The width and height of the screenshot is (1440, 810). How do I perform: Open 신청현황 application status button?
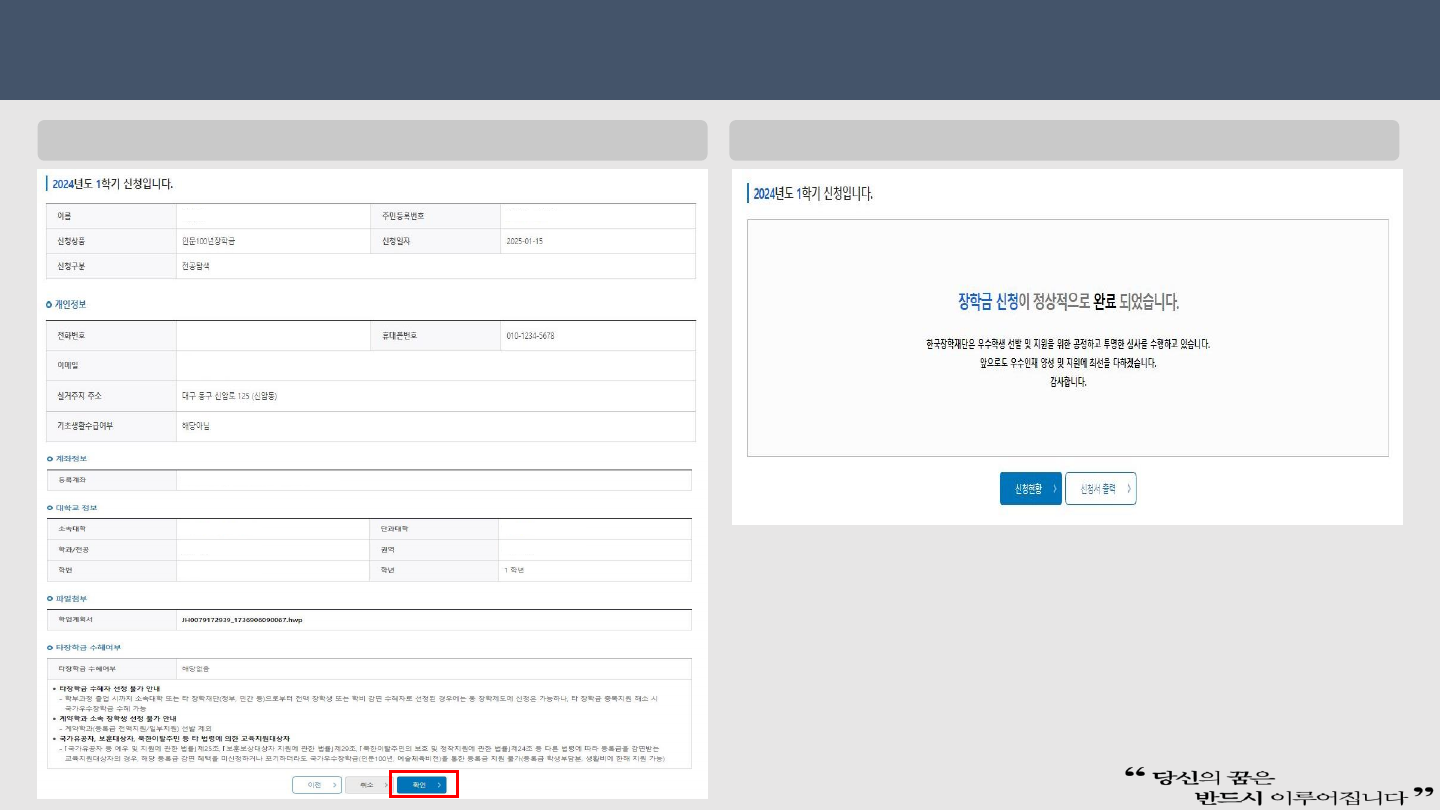click(x=1030, y=489)
